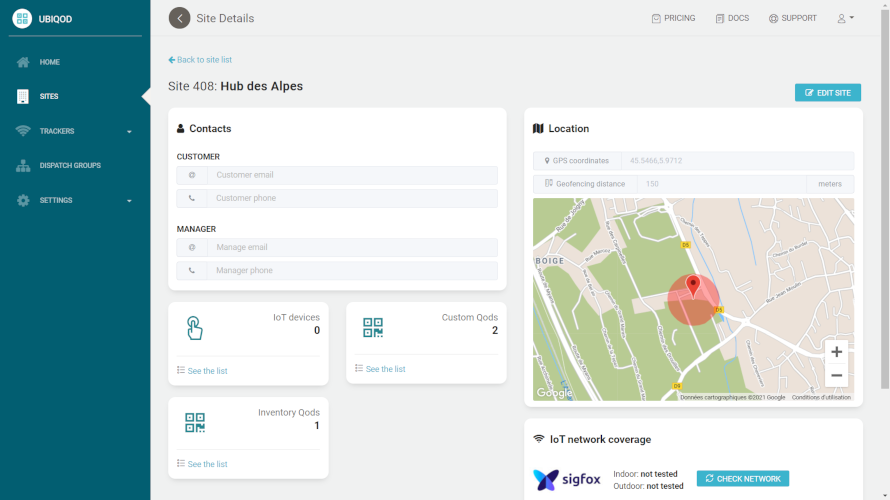This screenshot has width=890, height=500.
Task: Click the GPS coordinates field
Action: click(737, 161)
